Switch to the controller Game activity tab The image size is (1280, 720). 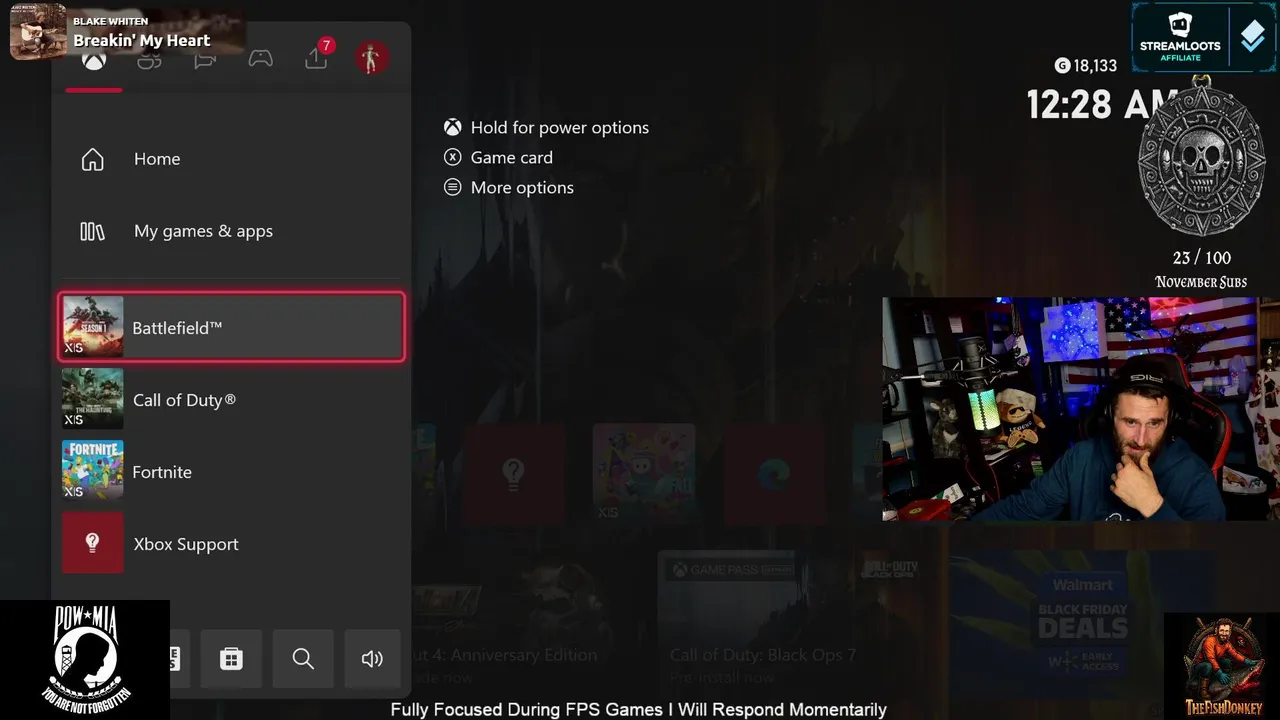tap(261, 59)
